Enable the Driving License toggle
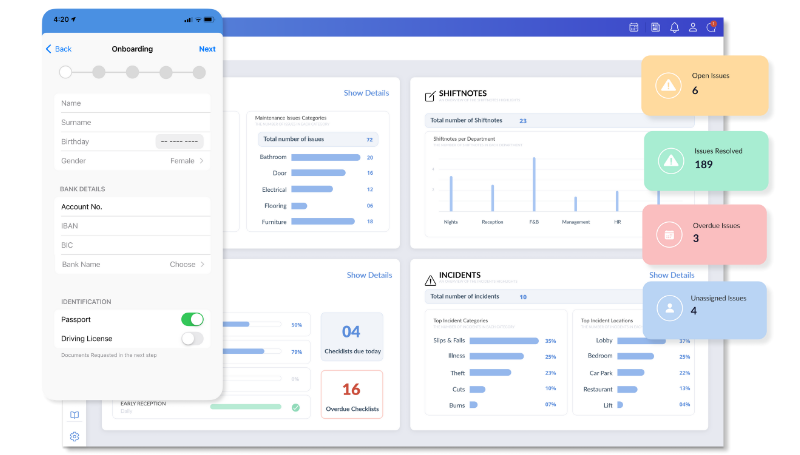 (x=192, y=339)
